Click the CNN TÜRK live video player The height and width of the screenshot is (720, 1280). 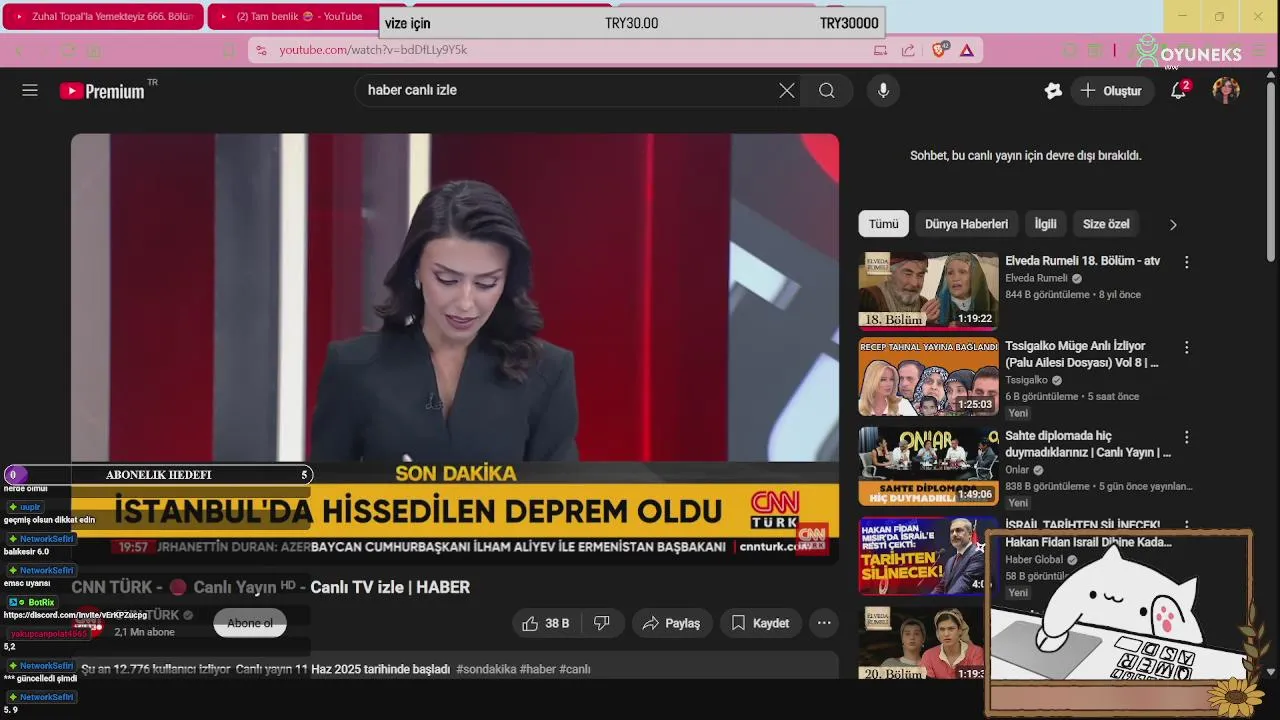point(455,348)
